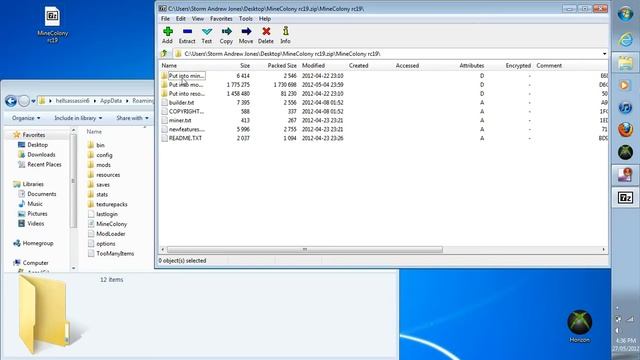The height and width of the screenshot is (360, 640).
Task: Click AppData in Explorer breadcrumb
Action: (x=111, y=101)
